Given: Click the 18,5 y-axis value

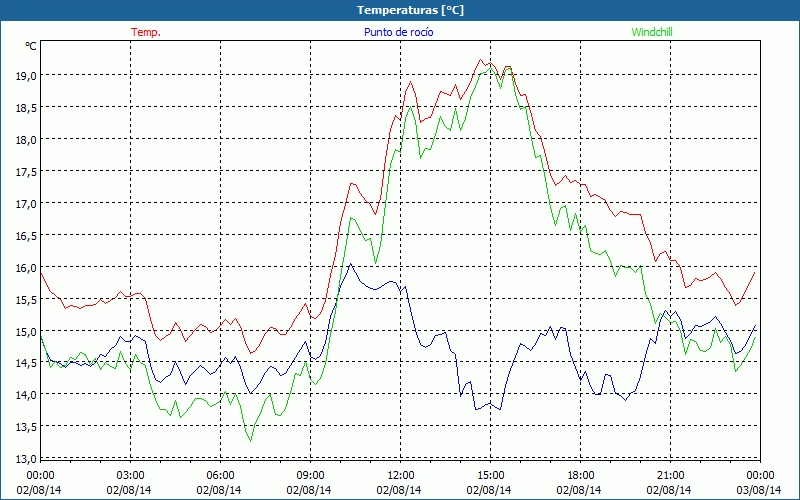Looking at the screenshot, I should [x=27, y=108].
